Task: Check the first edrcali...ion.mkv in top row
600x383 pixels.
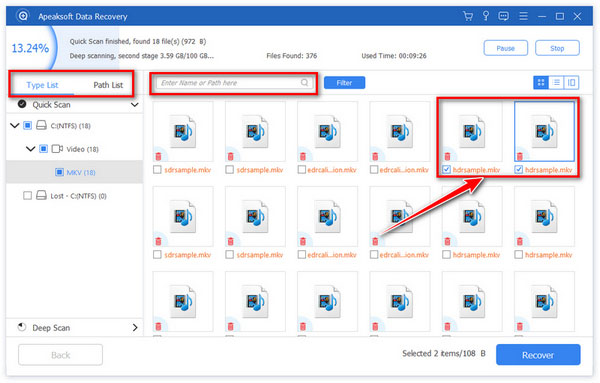Action: pyautogui.click(x=302, y=169)
